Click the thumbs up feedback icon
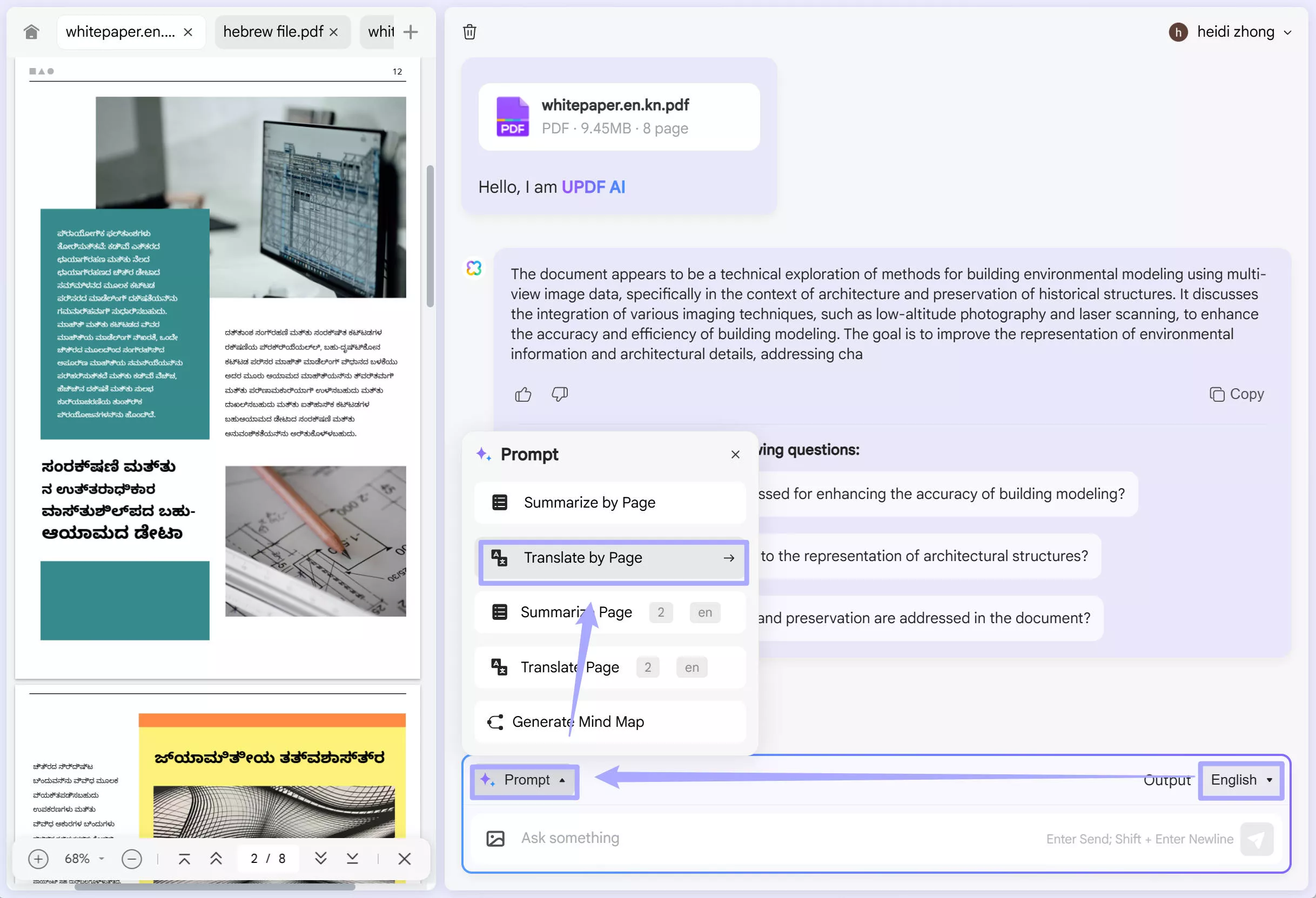The width and height of the screenshot is (1316, 898). click(x=522, y=394)
